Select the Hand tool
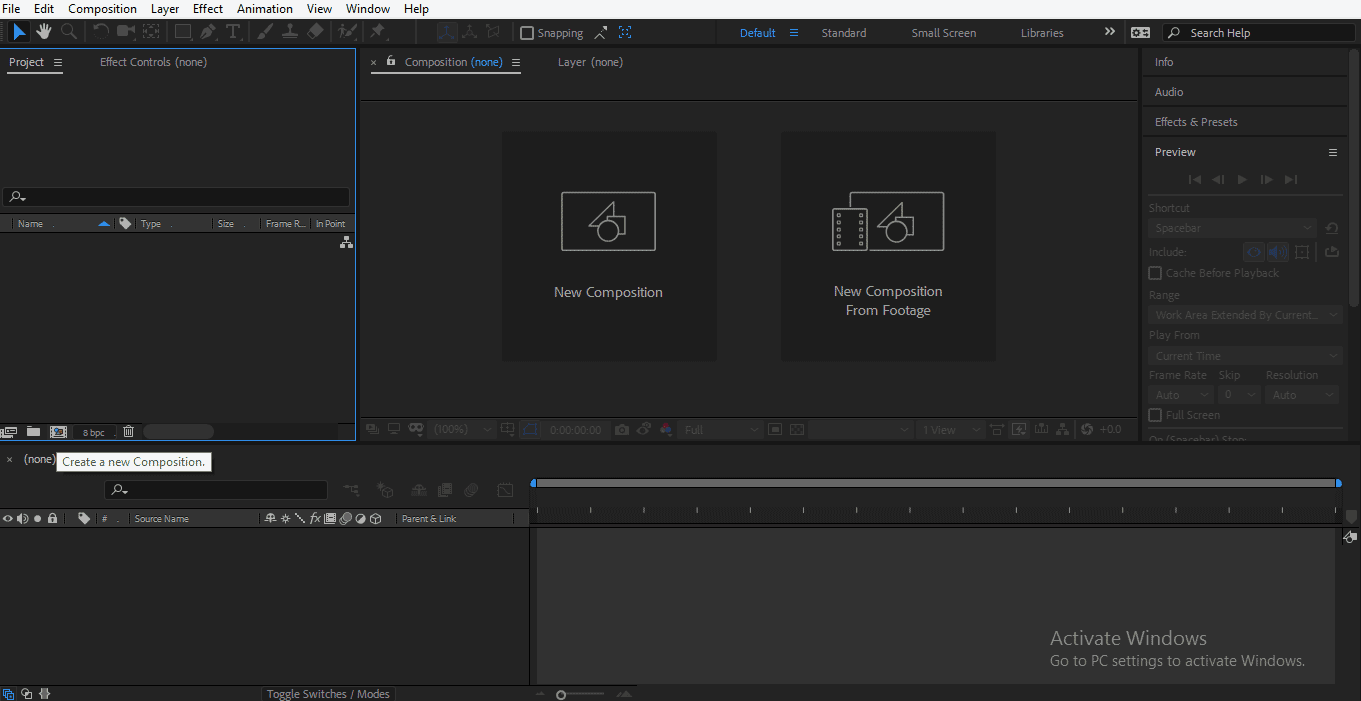 [x=43, y=32]
